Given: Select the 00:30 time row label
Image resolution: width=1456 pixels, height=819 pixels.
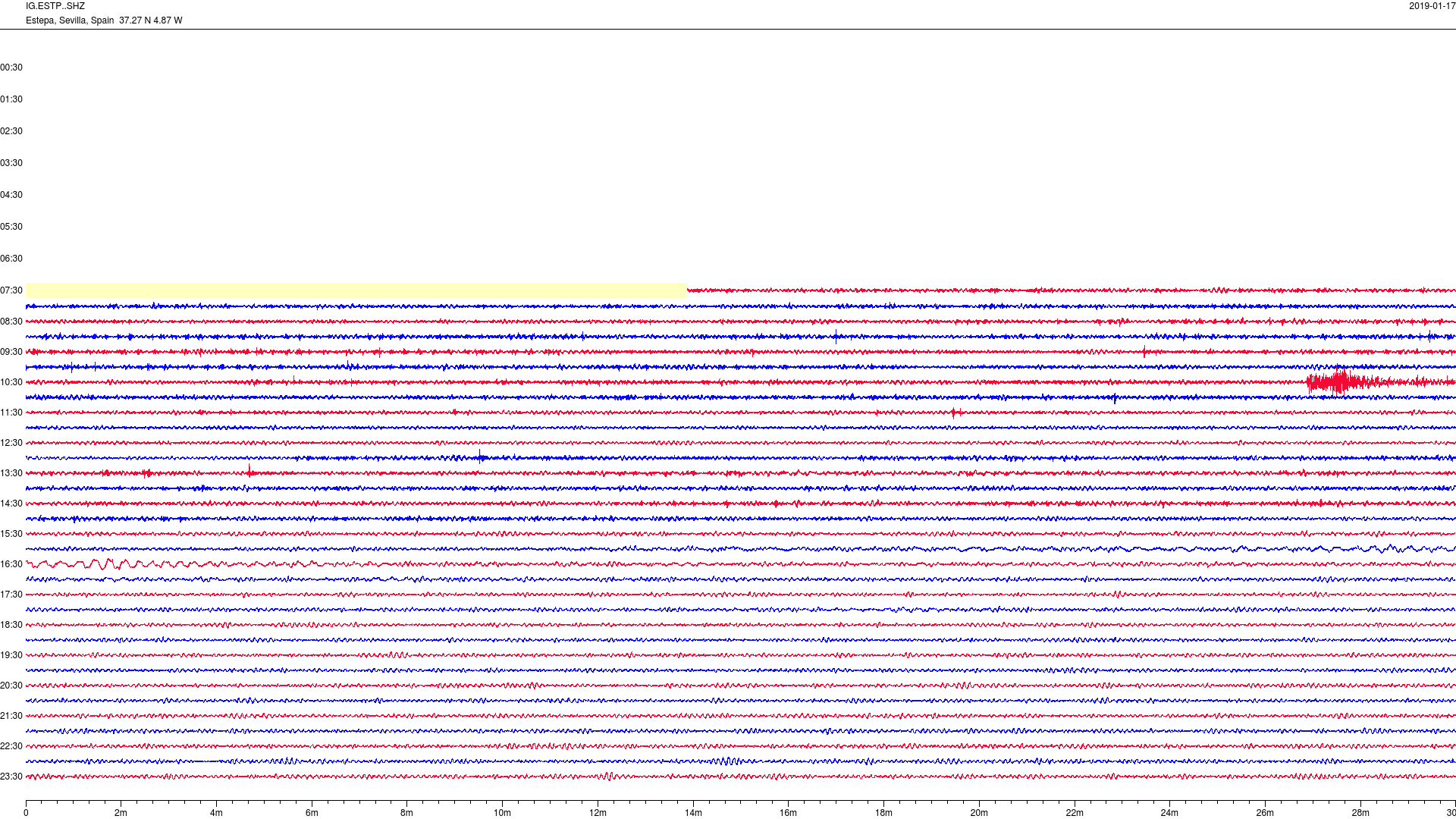Looking at the screenshot, I should coord(11,67).
